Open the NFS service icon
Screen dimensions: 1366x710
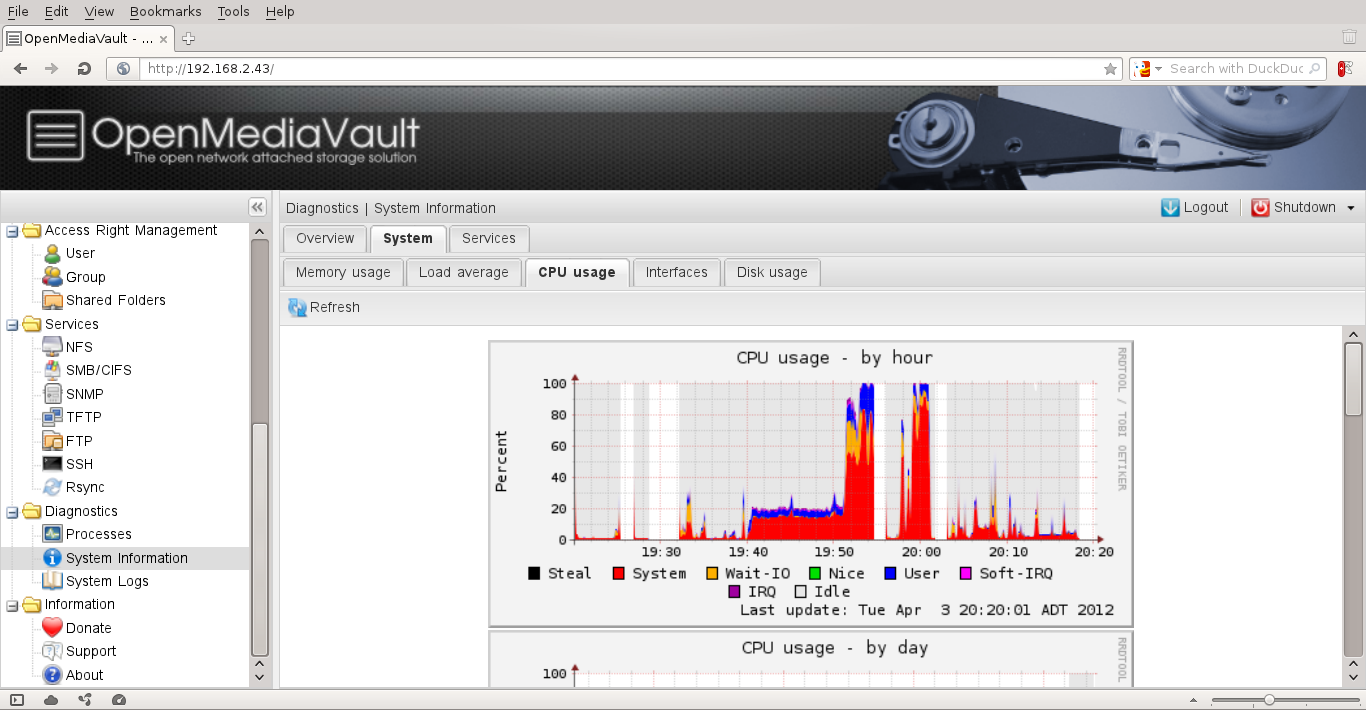coord(52,347)
